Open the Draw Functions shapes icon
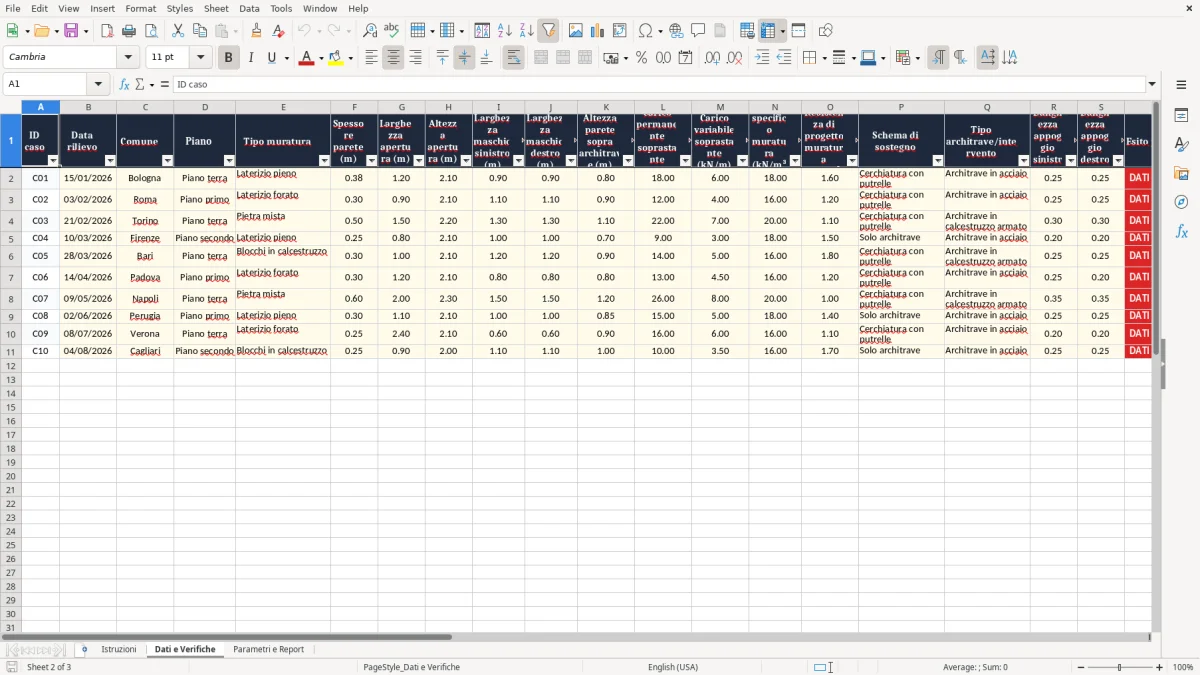This screenshot has width=1200, height=675. pyautogui.click(x=826, y=31)
